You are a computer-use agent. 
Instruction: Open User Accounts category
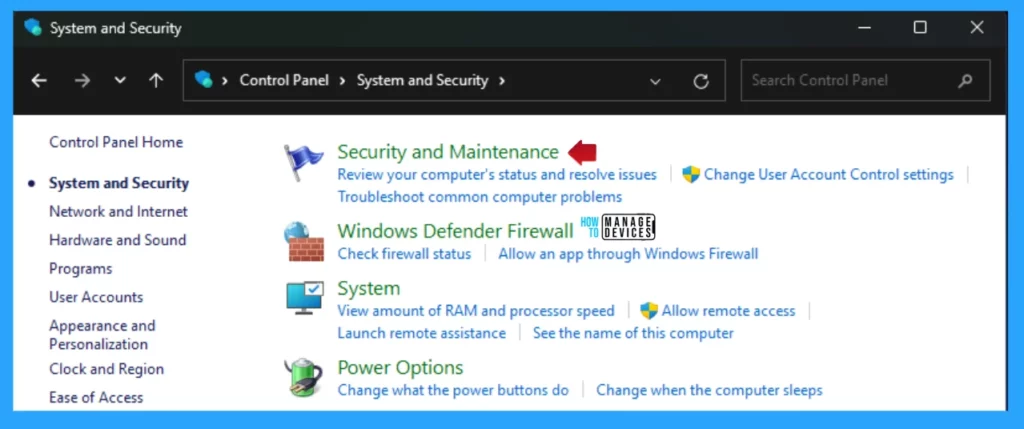point(96,297)
